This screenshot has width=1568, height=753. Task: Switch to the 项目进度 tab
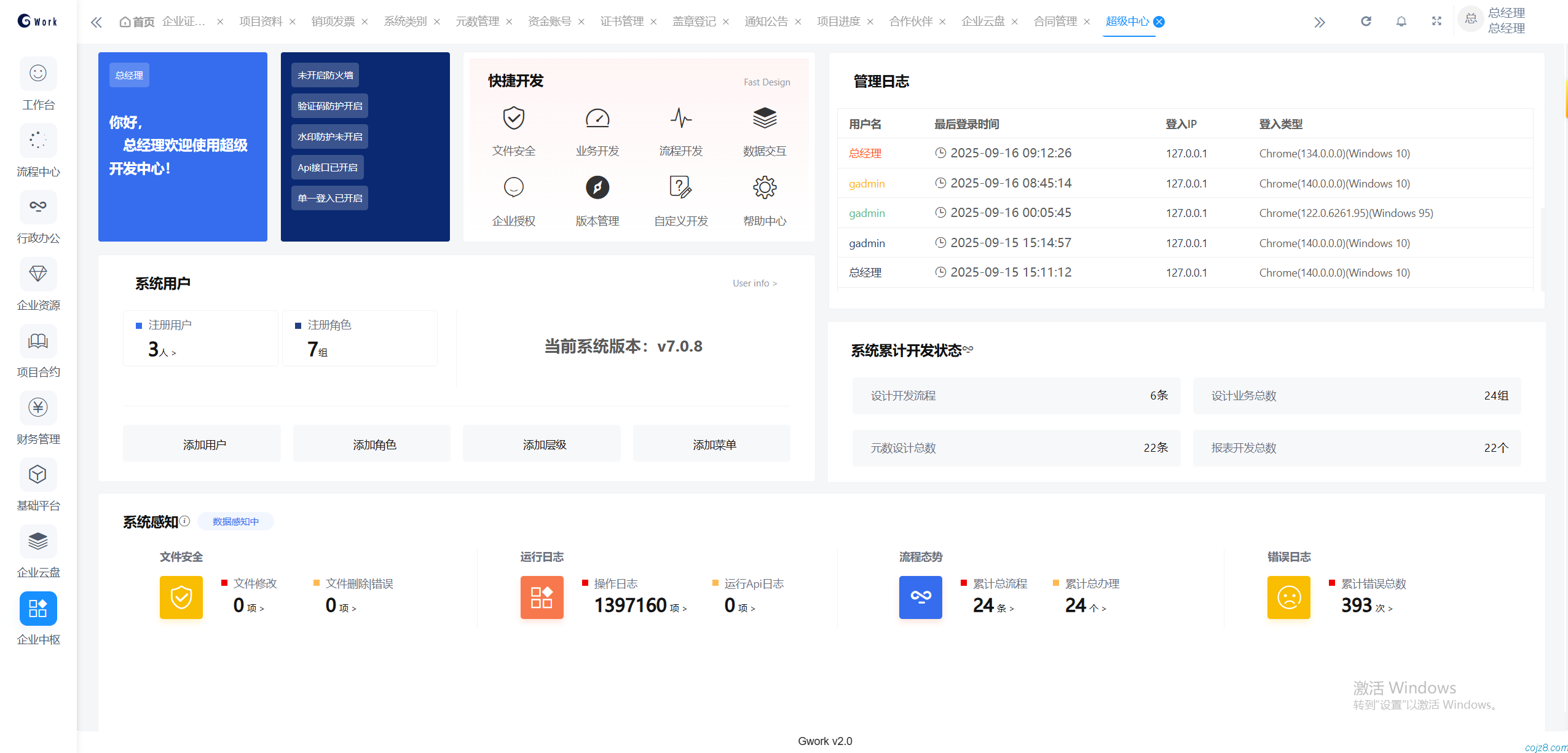click(838, 22)
